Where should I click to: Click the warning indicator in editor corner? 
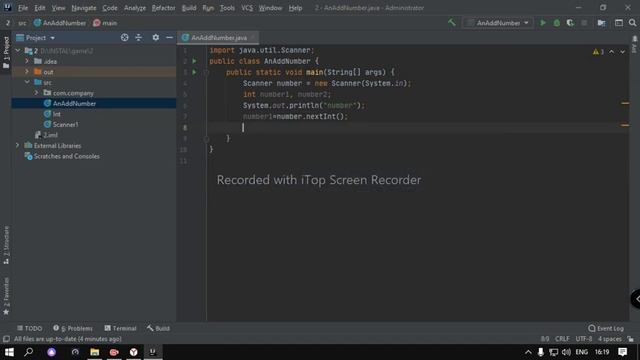pos(598,52)
